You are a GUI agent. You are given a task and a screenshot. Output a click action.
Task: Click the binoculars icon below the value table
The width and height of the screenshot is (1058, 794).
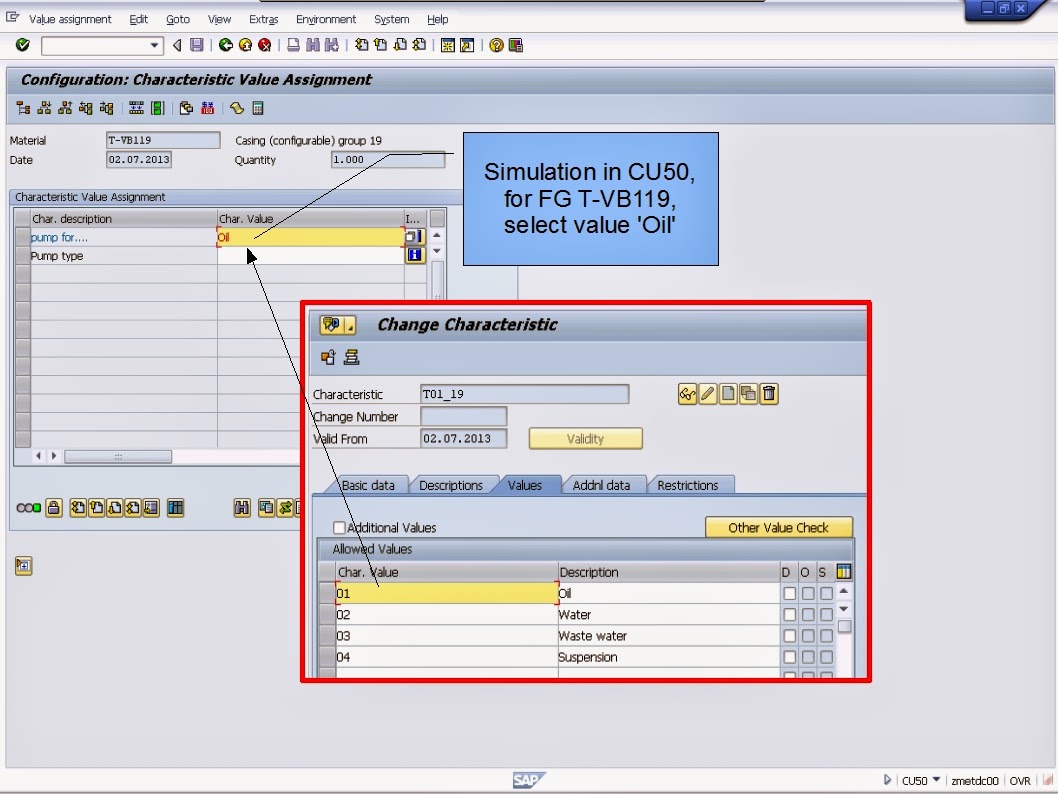click(x=242, y=508)
